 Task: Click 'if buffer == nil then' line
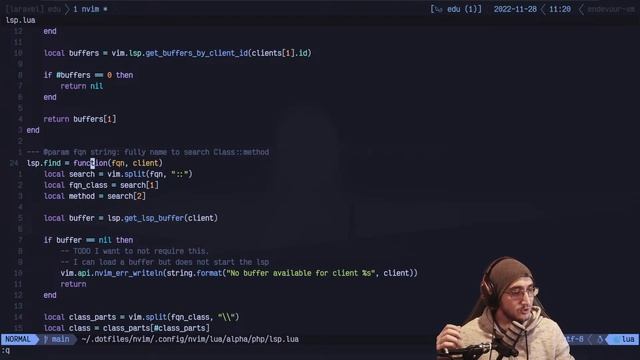pos(88,240)
